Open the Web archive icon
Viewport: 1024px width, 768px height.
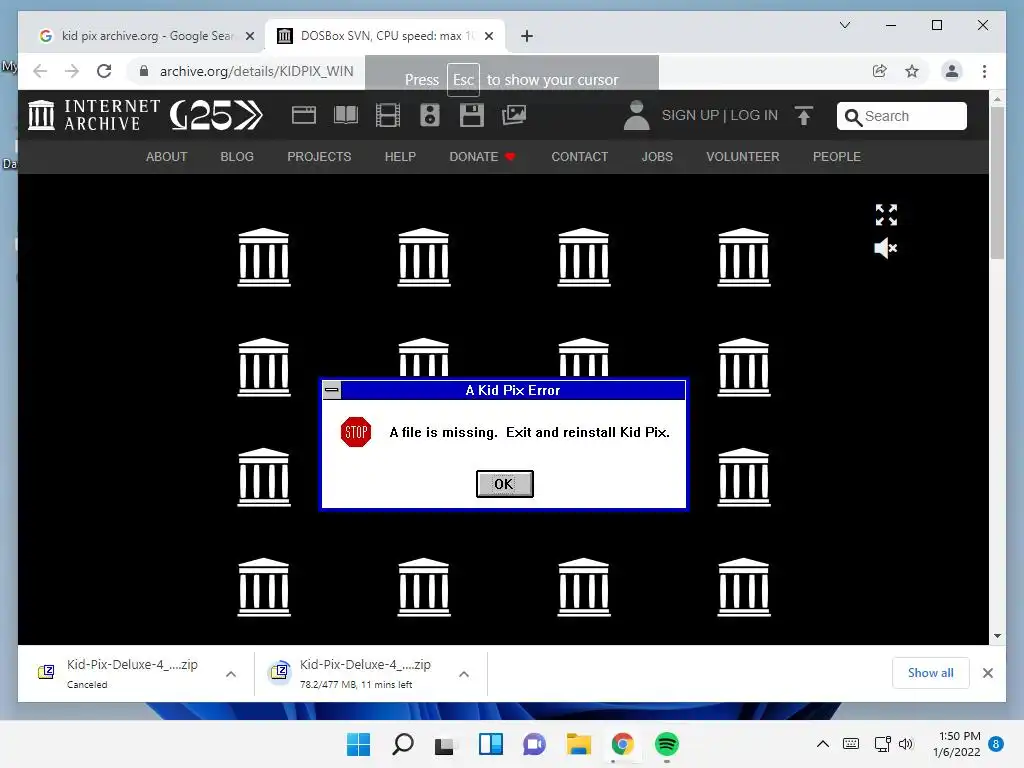click(304, 115)
